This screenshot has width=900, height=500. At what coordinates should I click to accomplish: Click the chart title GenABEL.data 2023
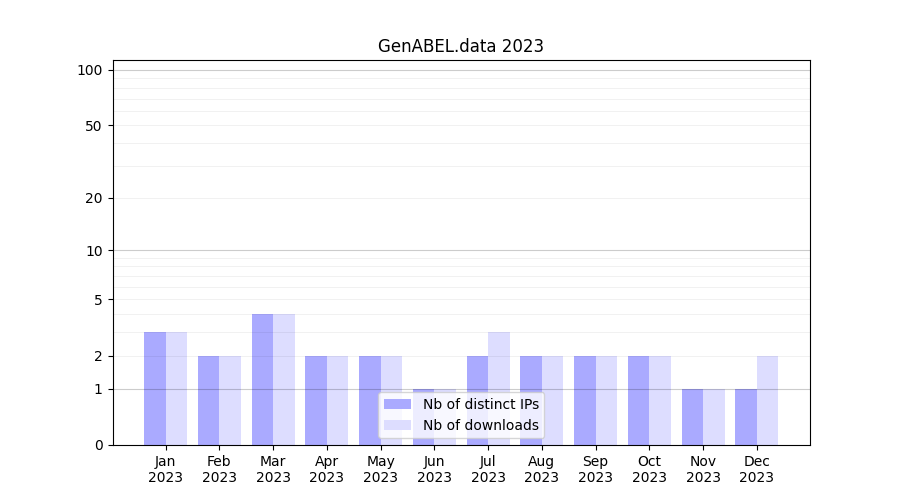460,46
